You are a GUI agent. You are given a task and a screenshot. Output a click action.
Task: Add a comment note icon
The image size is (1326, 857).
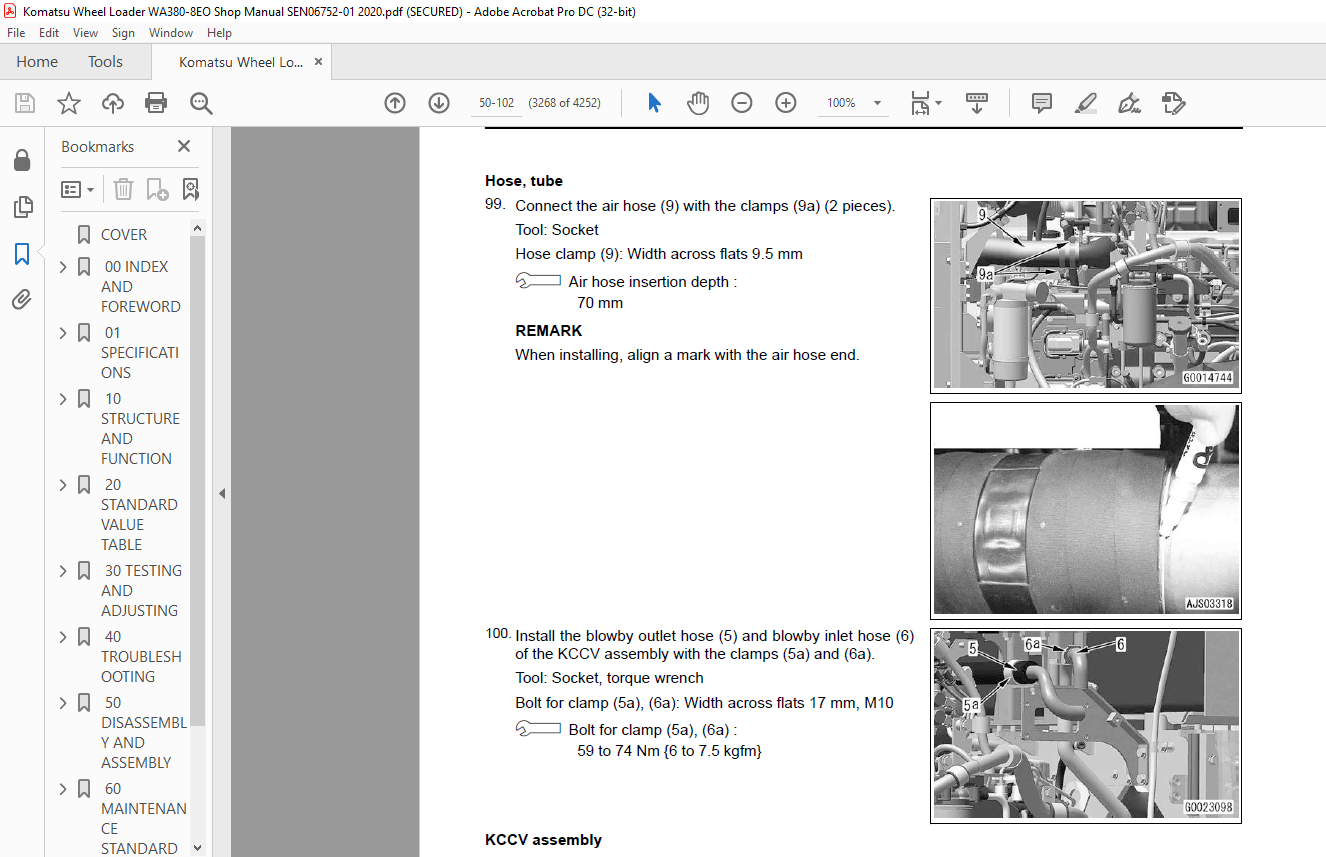click(x=1042, y=103)
